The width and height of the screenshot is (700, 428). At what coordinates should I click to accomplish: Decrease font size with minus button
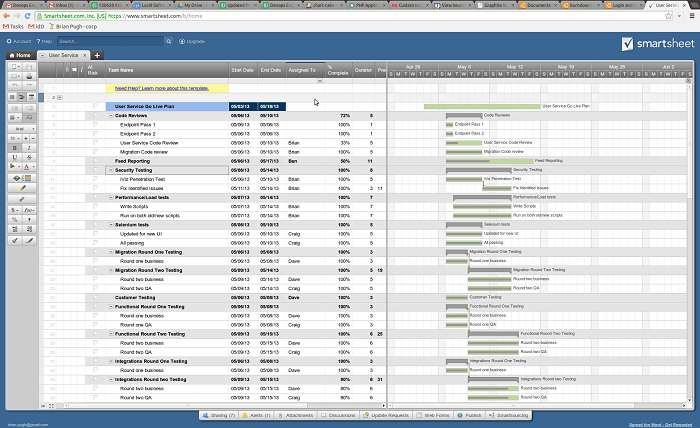coord(33,138)
